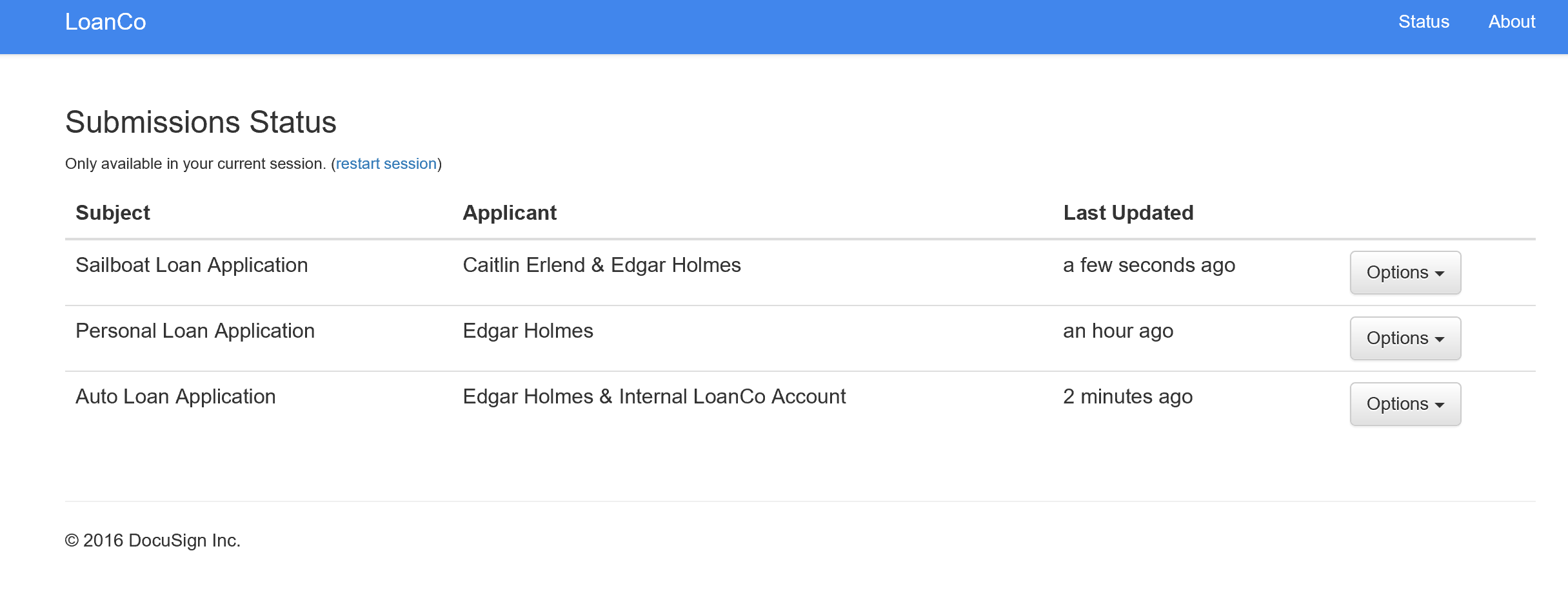Viewport: 1568px width, 600px height.
Task: Select the Status navigation item
Action: pos(1424,21)
